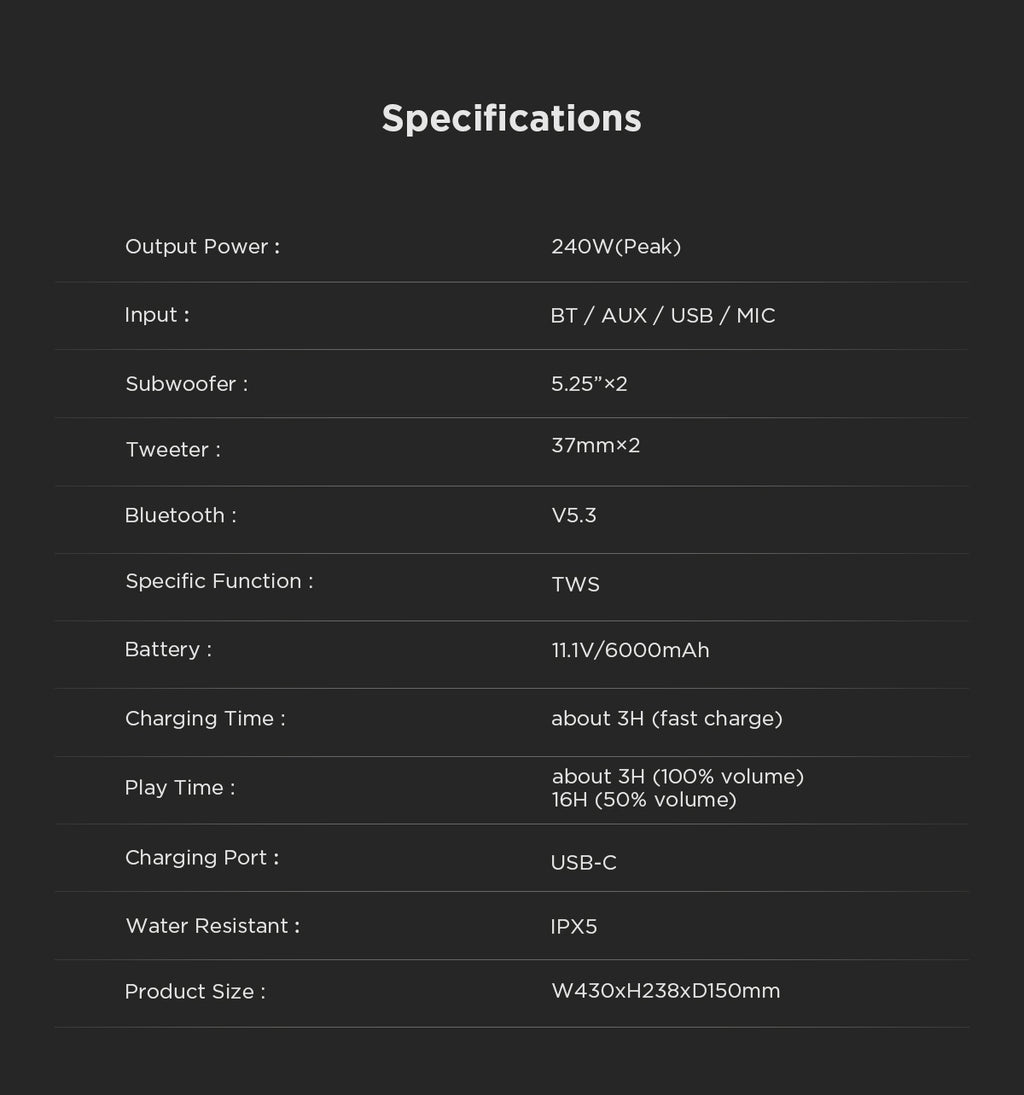Click the Input label

tap(157, 315)
